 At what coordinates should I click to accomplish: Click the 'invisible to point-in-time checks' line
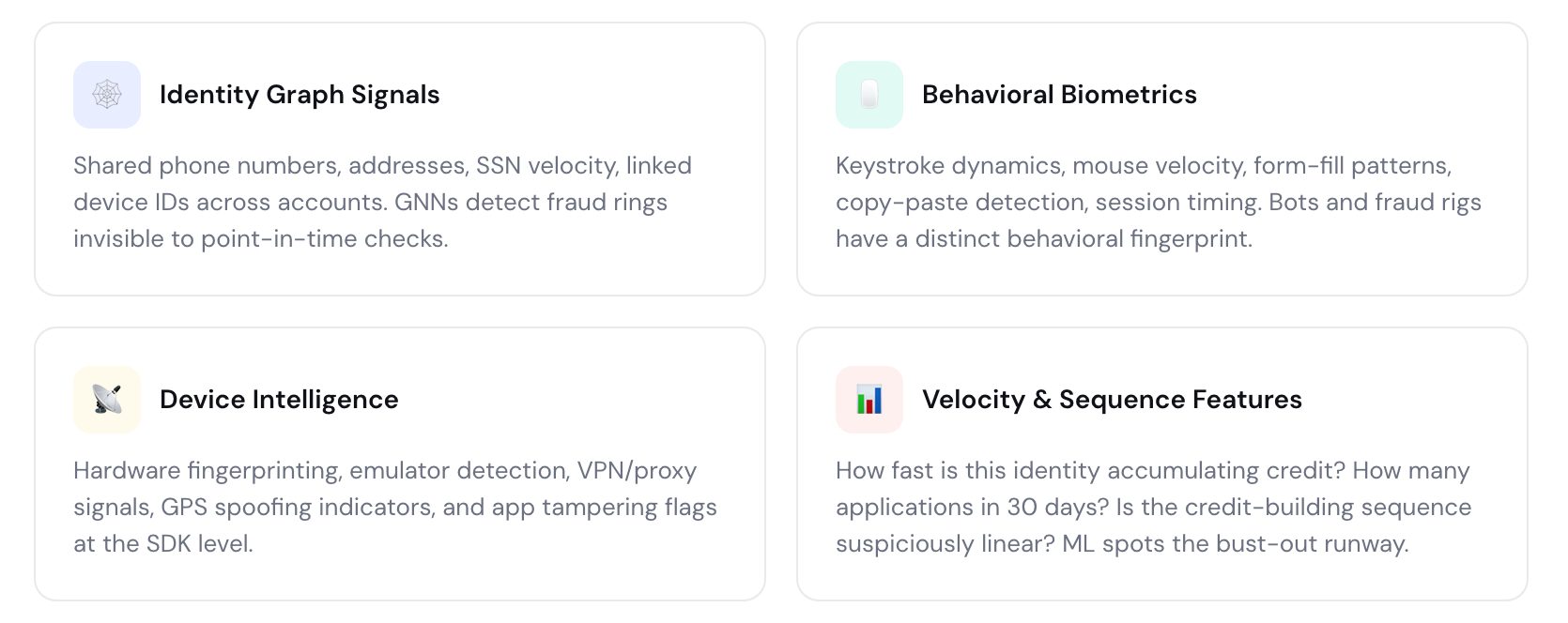point(261,239)
